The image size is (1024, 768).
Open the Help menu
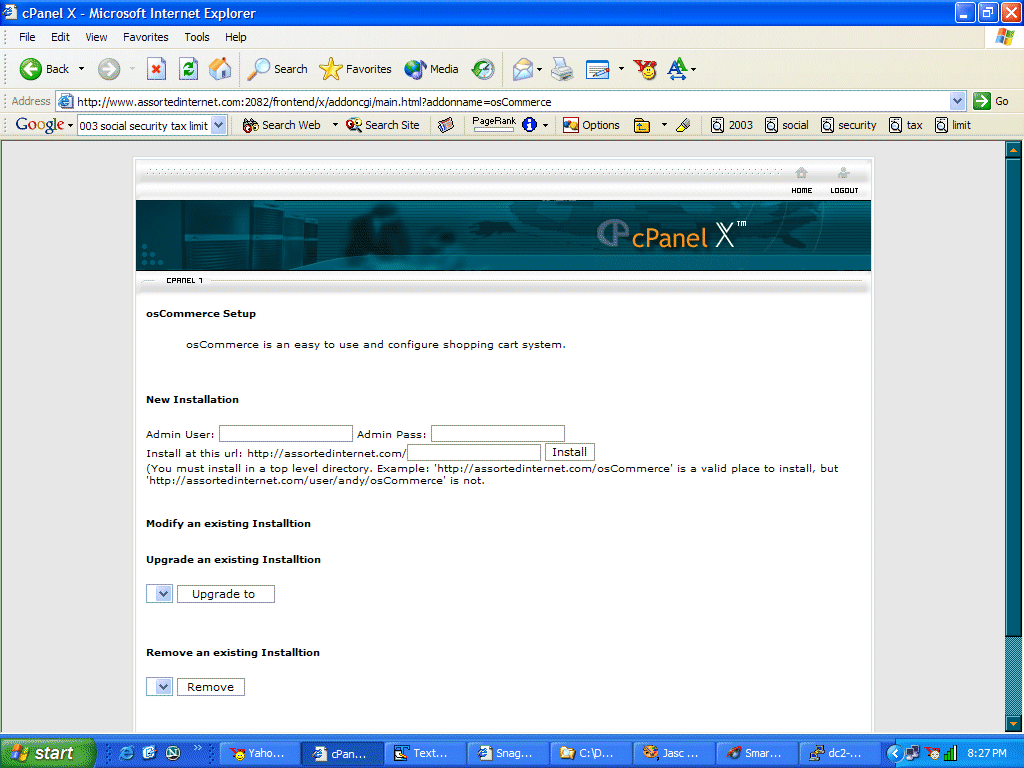pyautogui.click(x=236, y=37)
